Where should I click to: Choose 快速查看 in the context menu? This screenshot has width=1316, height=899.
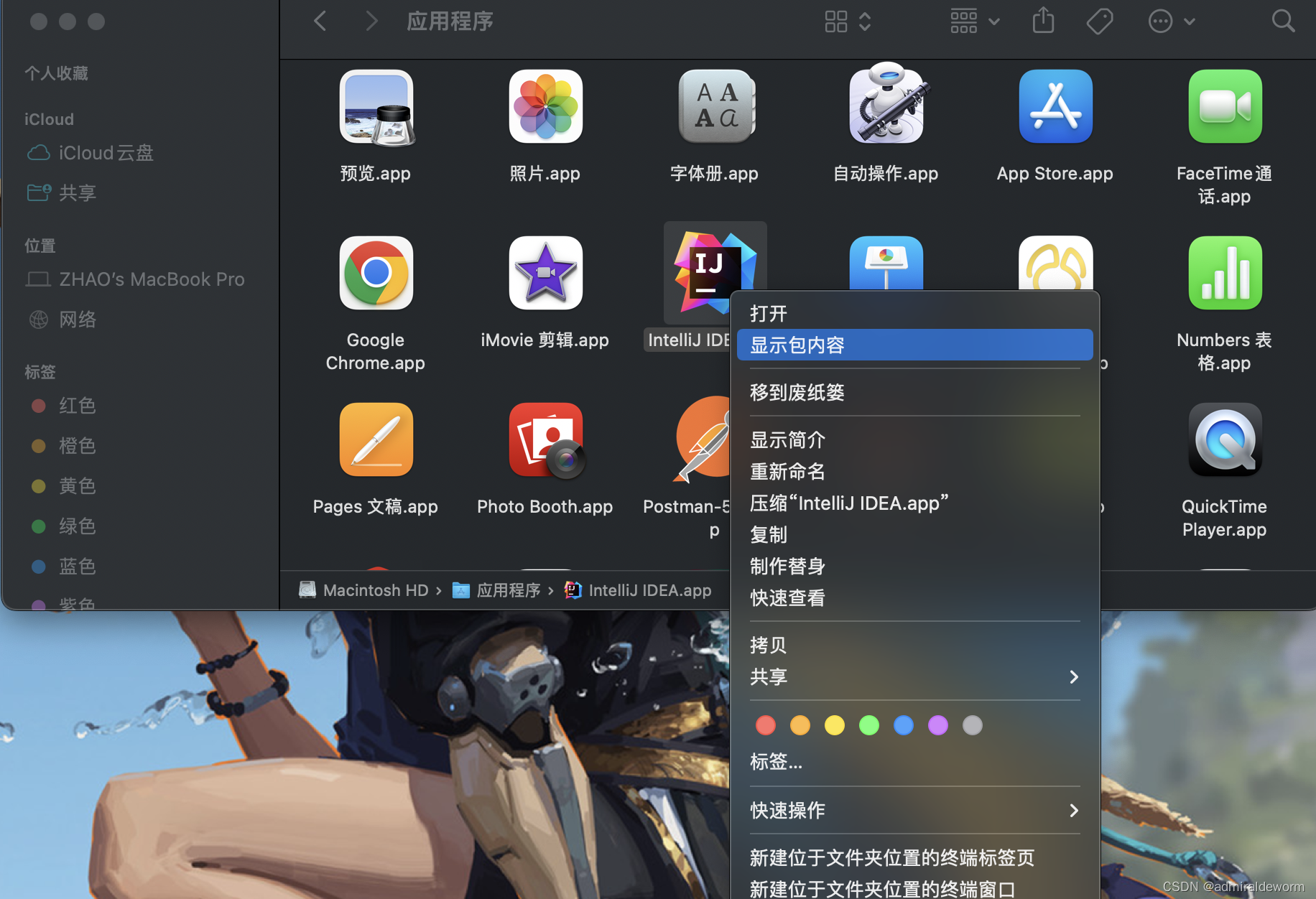[x=914, y=597]
